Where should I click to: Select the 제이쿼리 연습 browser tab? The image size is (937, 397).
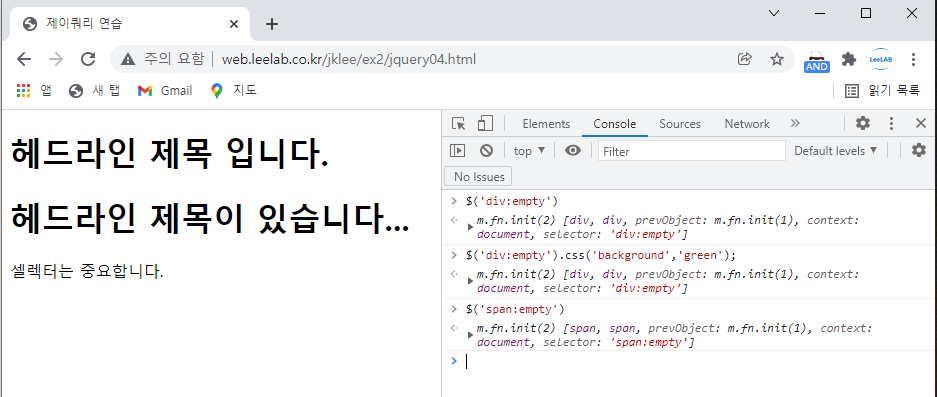(x=130, y=24)
